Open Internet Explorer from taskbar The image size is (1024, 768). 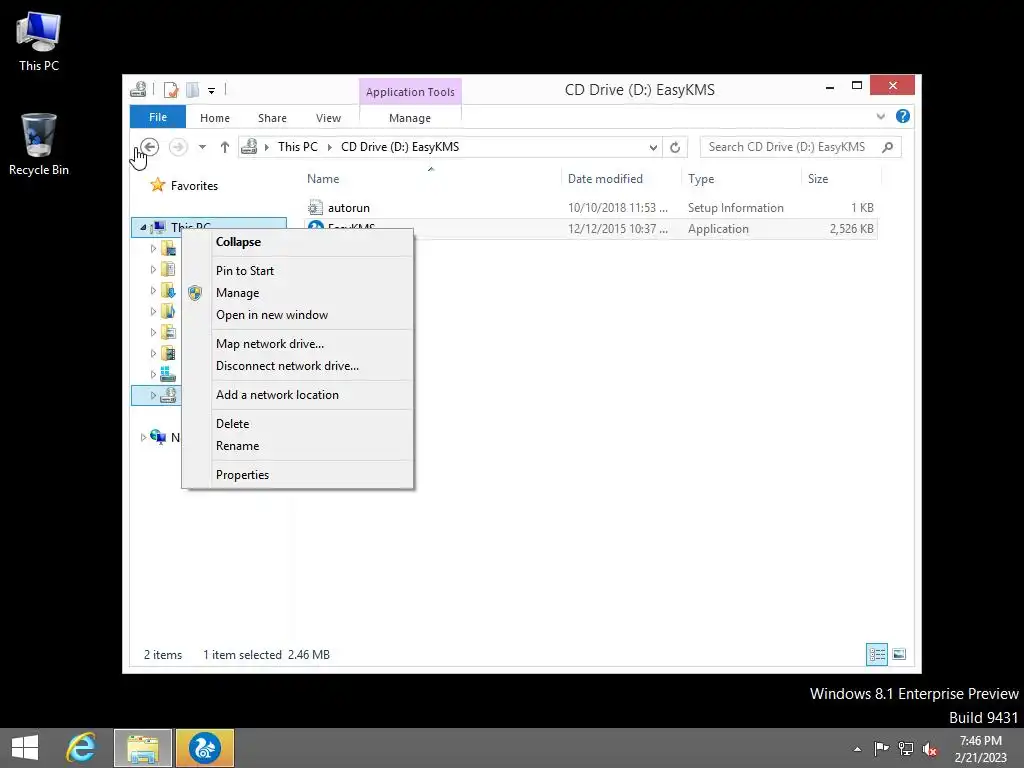(81, 748)
